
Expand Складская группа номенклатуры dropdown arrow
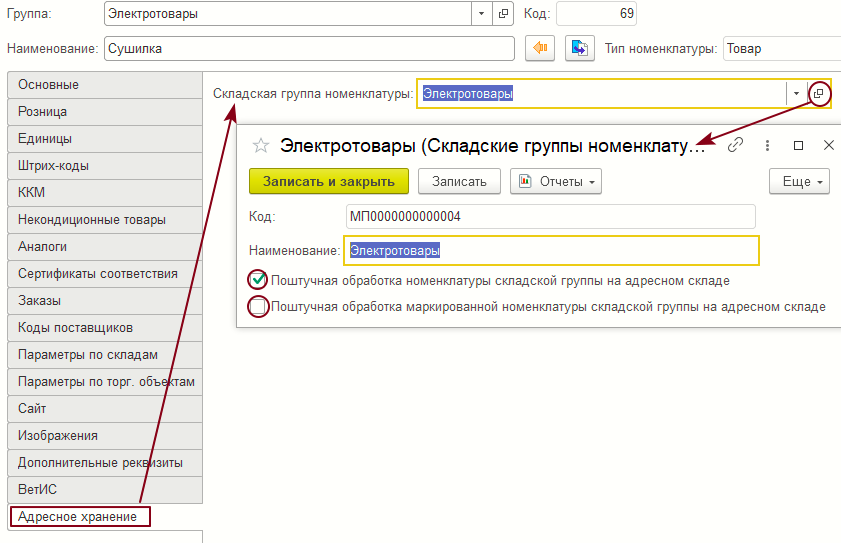pos(796,93)
